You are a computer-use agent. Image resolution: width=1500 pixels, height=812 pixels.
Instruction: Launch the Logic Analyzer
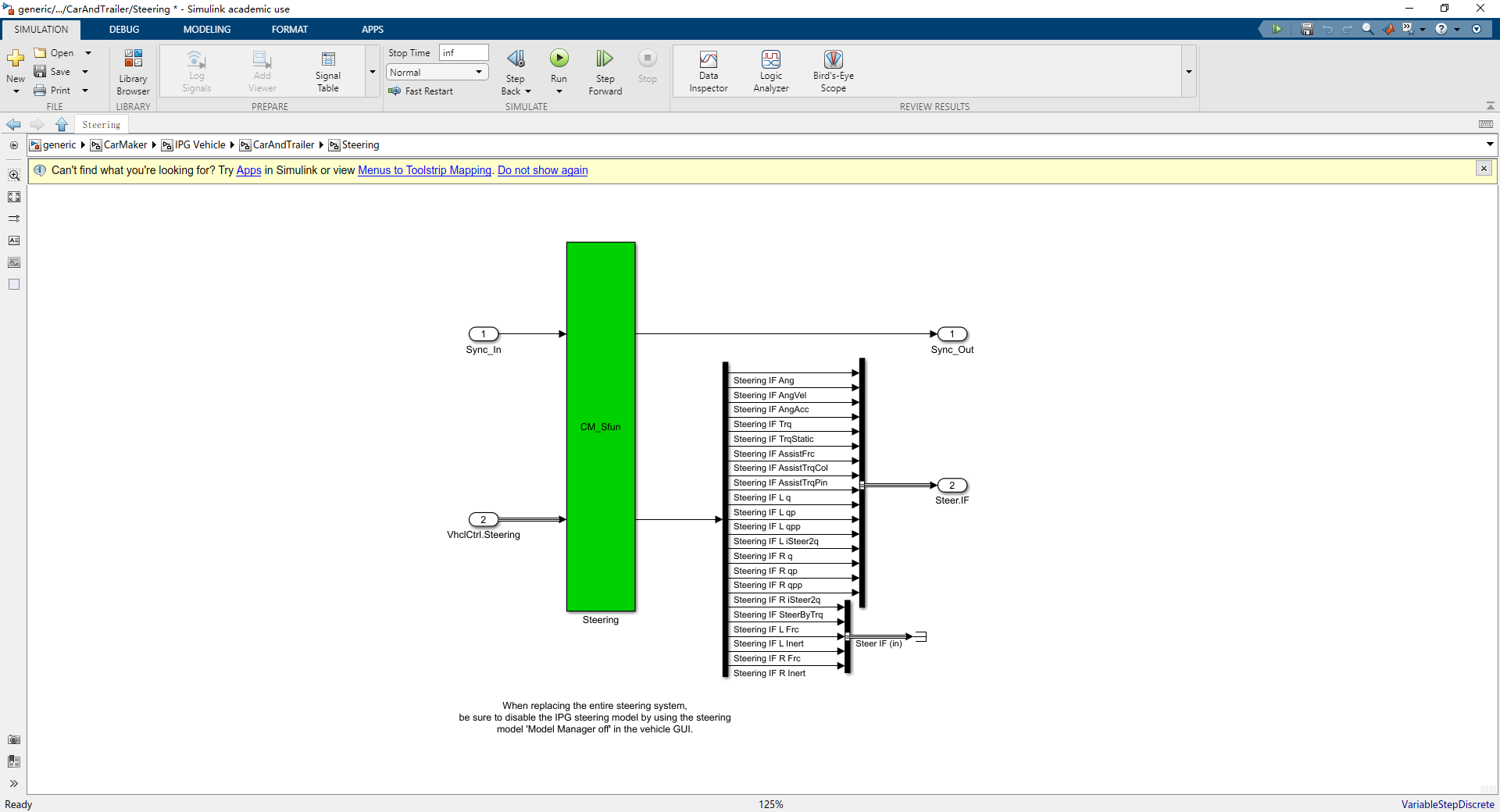771,72
